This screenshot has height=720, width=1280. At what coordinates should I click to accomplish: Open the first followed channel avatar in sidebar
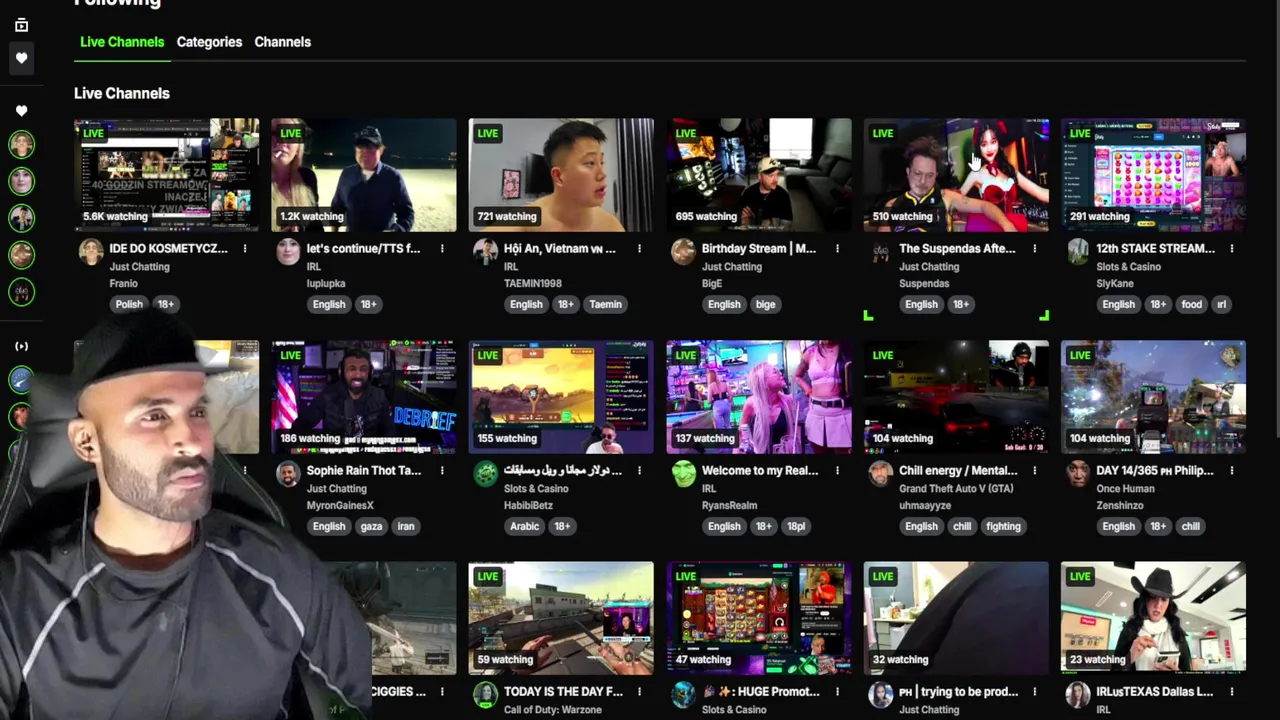(x=21, y=144)
